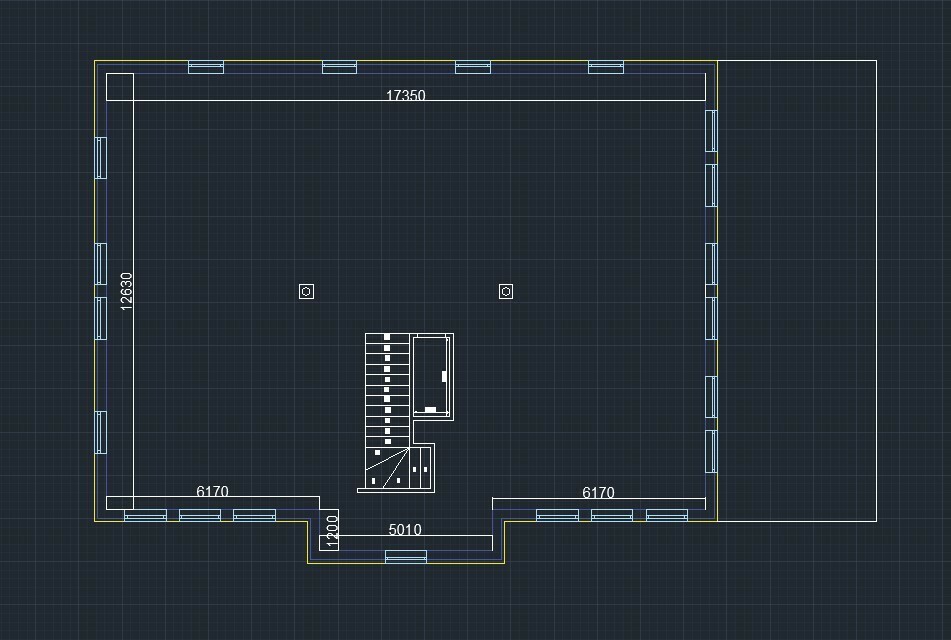Select the window in the entrance bay wall
The image size is (951, 640).
tap(406, 556)
